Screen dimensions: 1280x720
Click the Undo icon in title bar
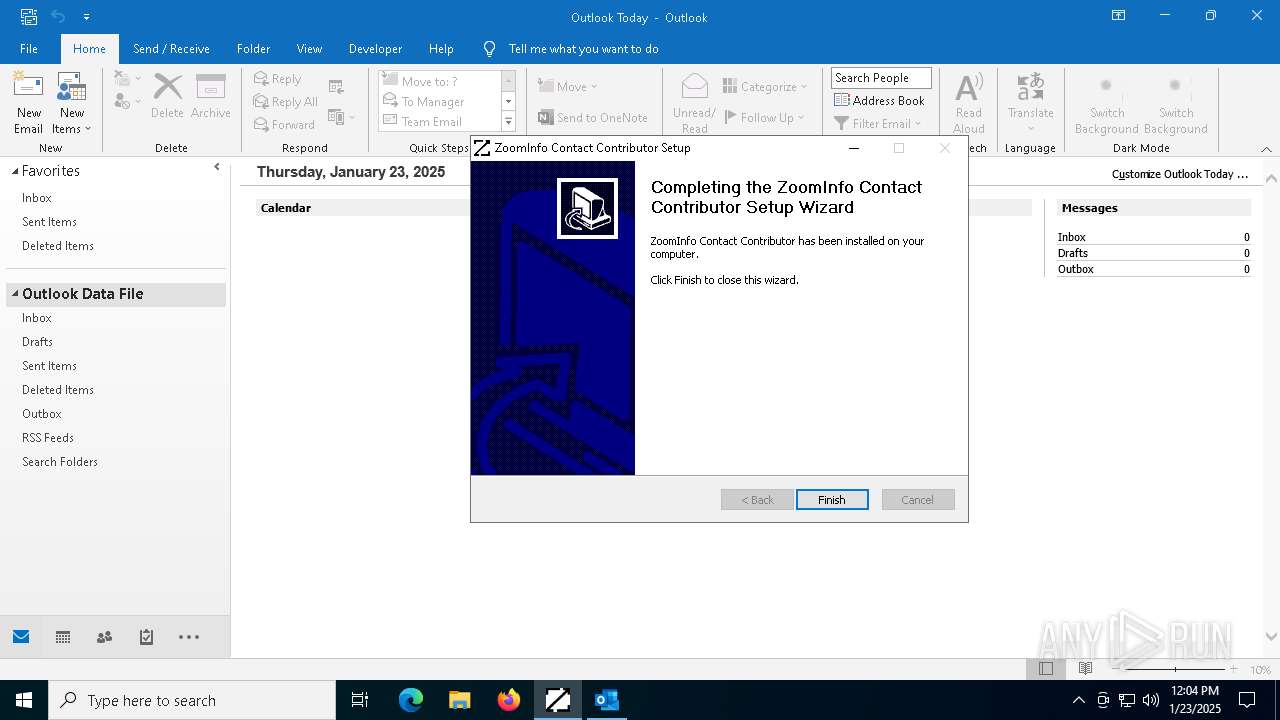[58, 17]
